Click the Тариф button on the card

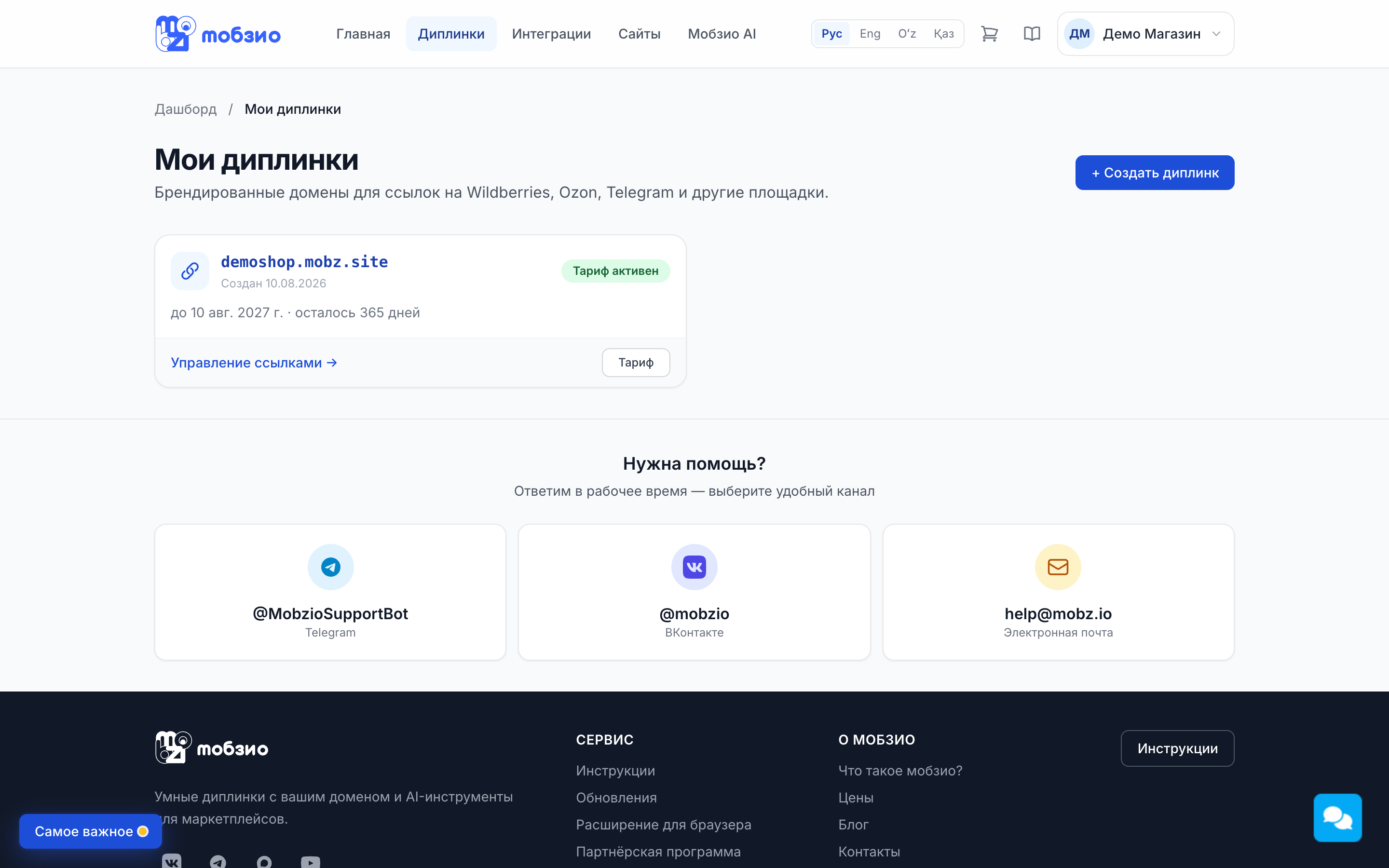point(635,363)
